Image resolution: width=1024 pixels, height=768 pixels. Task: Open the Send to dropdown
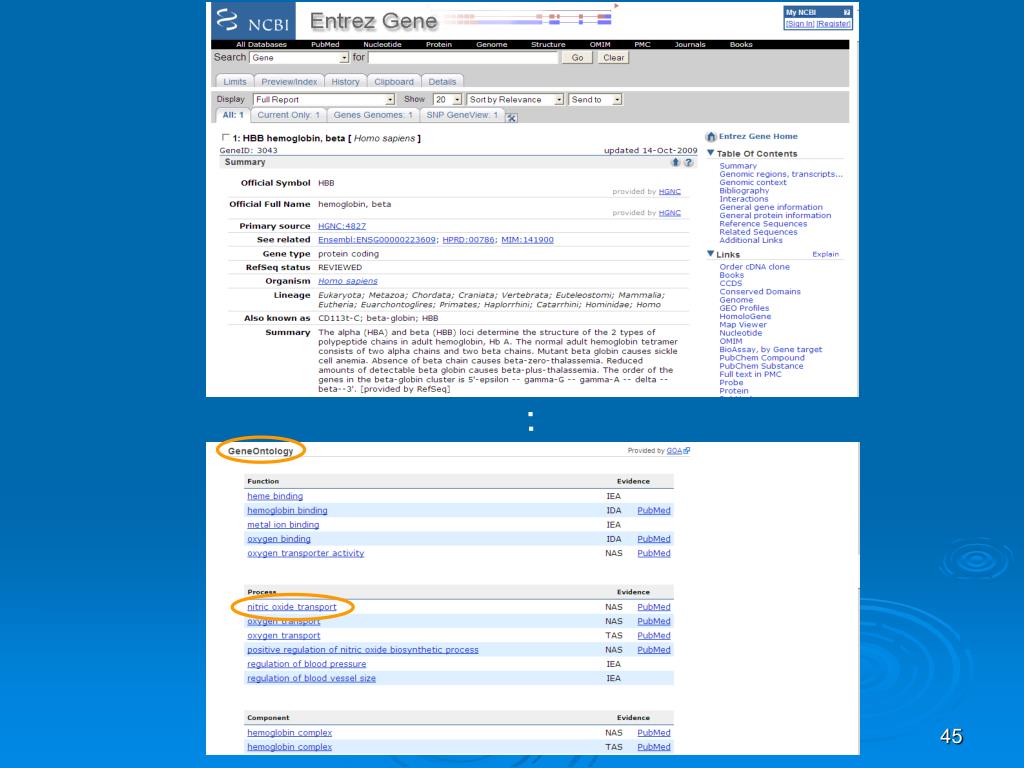[x=596, y=99]
